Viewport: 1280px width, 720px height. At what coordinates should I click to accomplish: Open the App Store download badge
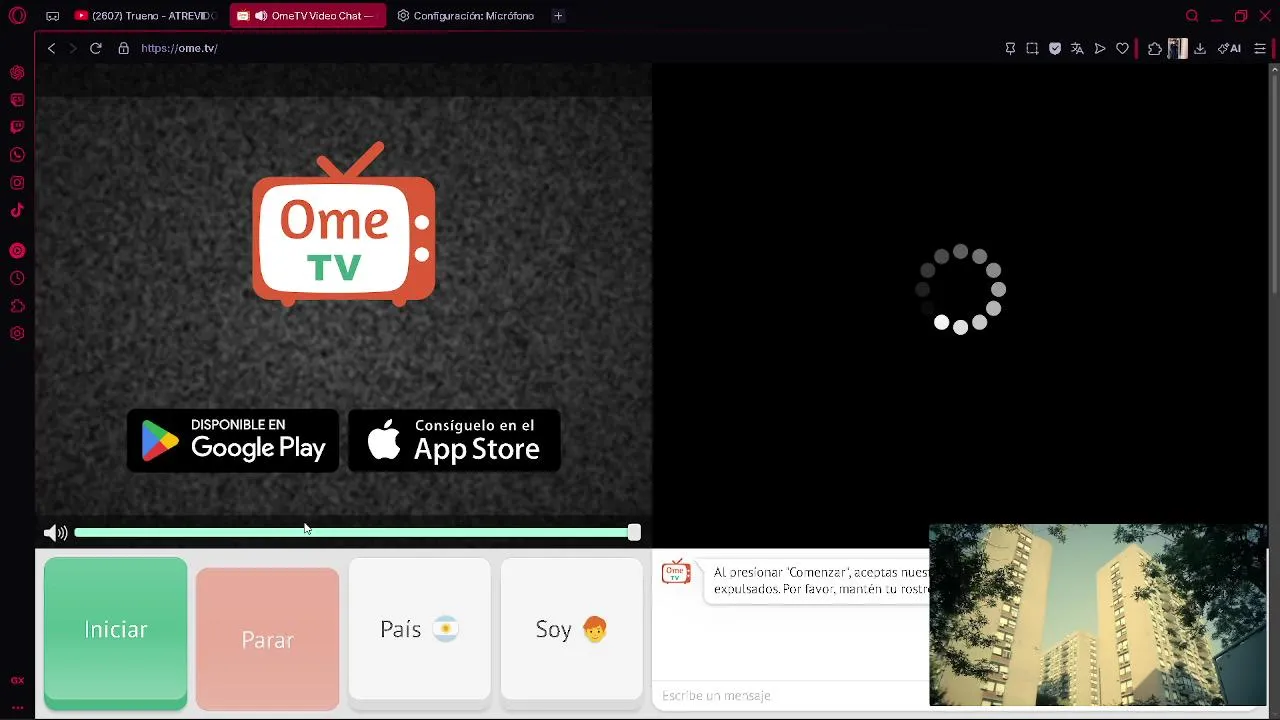point(454,440)
